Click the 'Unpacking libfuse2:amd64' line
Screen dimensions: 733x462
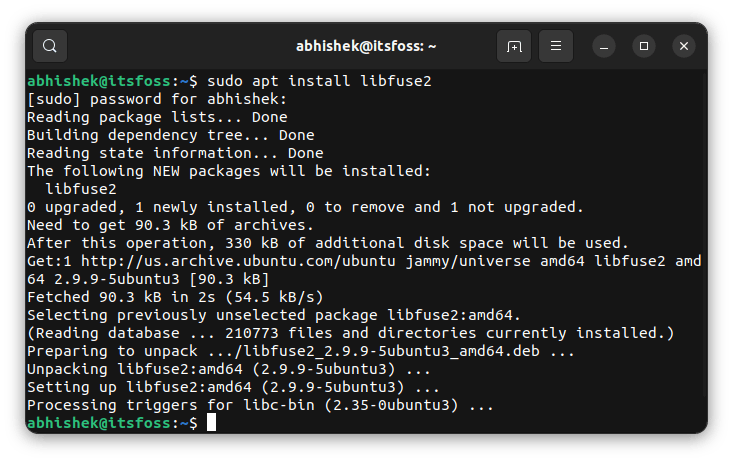click(x=221, y=369)
